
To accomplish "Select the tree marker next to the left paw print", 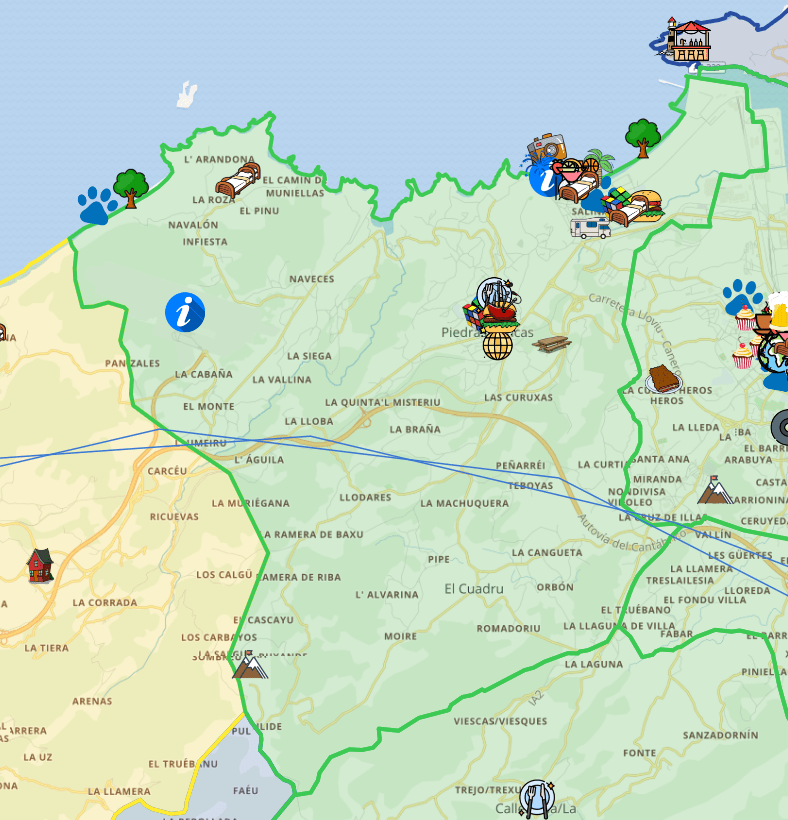I will pyautogui.click(x=131, y=186).
